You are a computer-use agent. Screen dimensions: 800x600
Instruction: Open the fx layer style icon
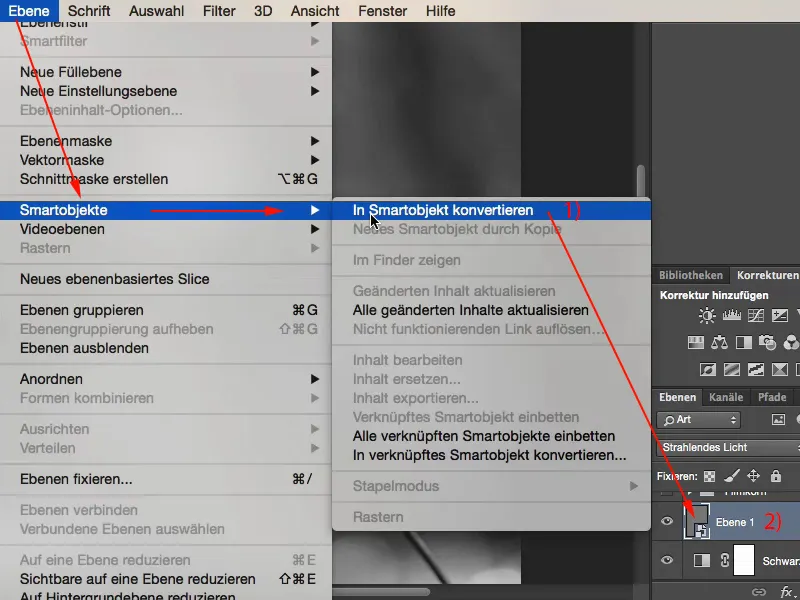coord(786,592)
